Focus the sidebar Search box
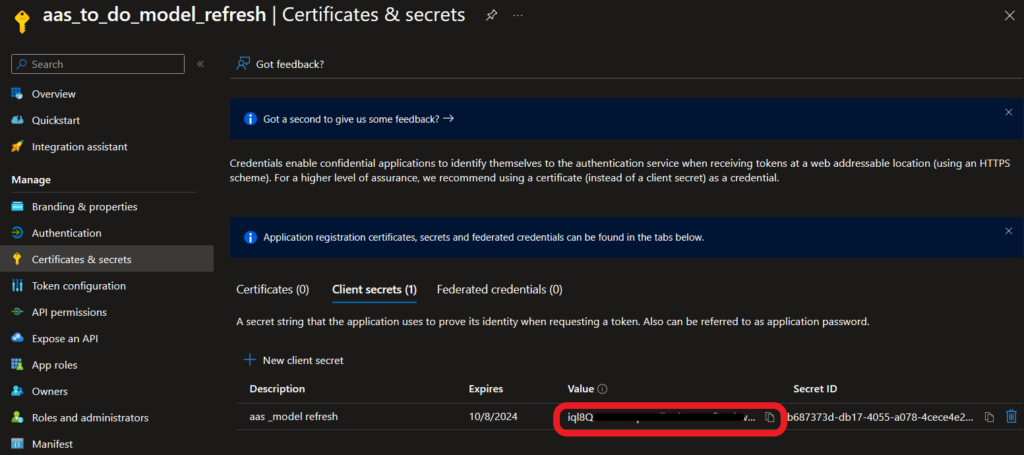 click(x=98, y=64)
